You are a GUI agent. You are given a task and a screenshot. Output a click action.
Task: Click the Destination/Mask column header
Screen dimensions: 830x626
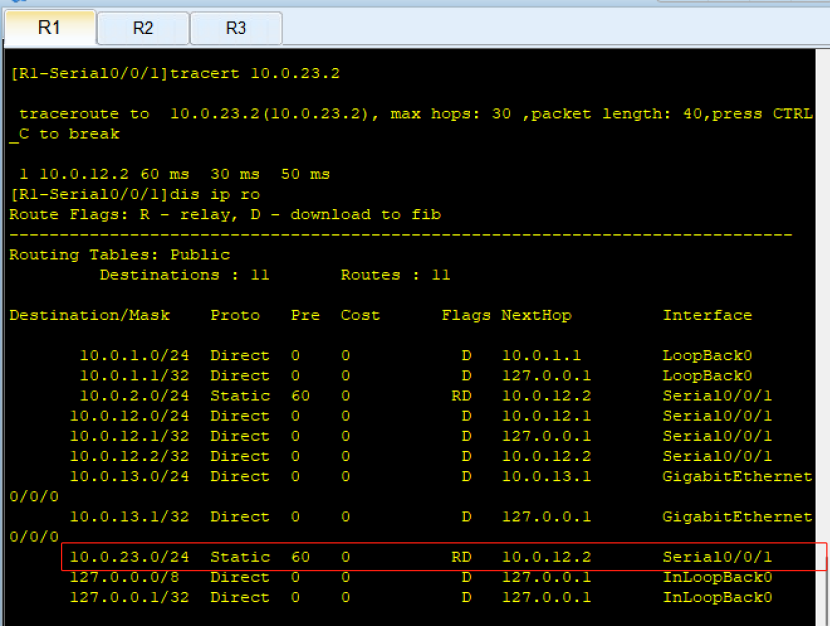[89, 315]
